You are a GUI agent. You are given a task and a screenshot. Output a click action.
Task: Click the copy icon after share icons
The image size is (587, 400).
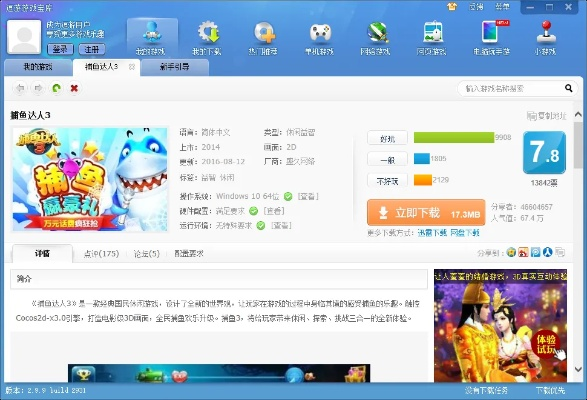(x=560, y=252)
